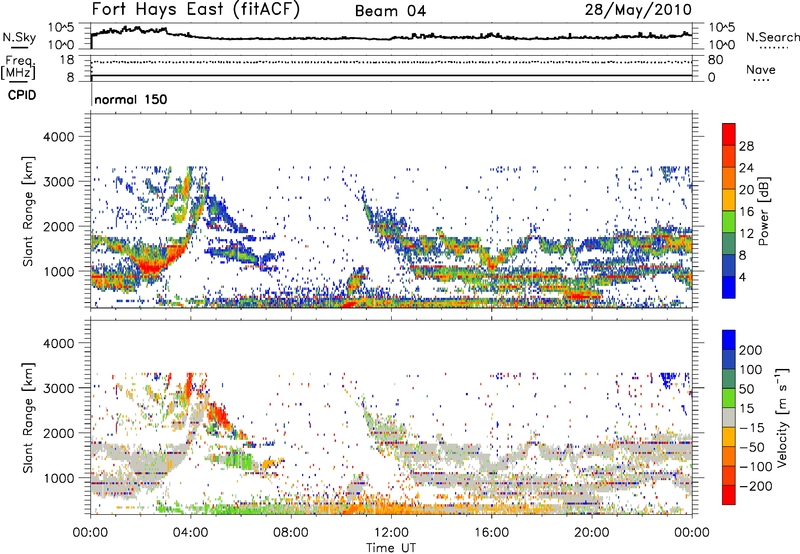Click the '4' power color bar label
This screenshot has width=800, height=554.
tap(743, 277)
